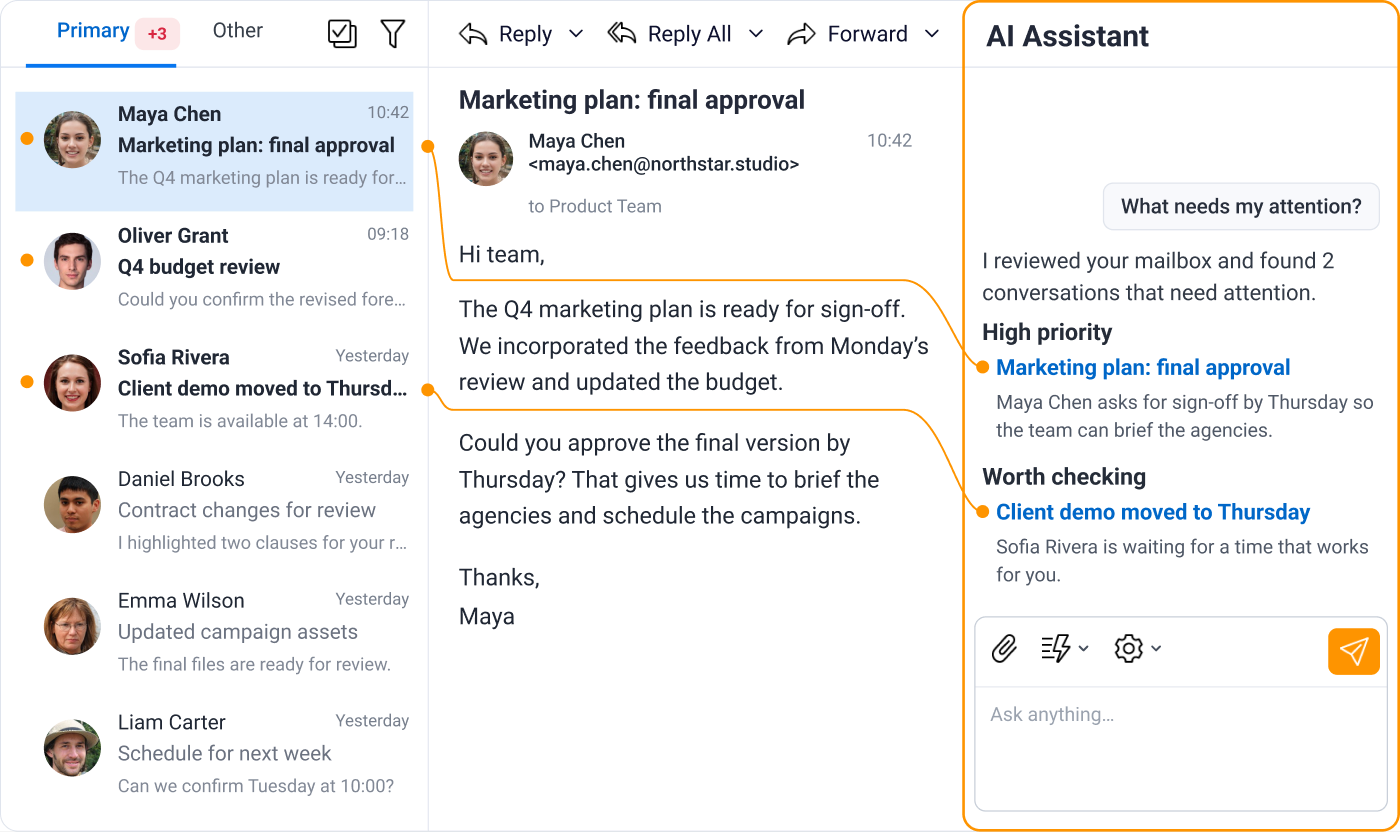Open the message filter funnel icon

[x=393, y=34]
